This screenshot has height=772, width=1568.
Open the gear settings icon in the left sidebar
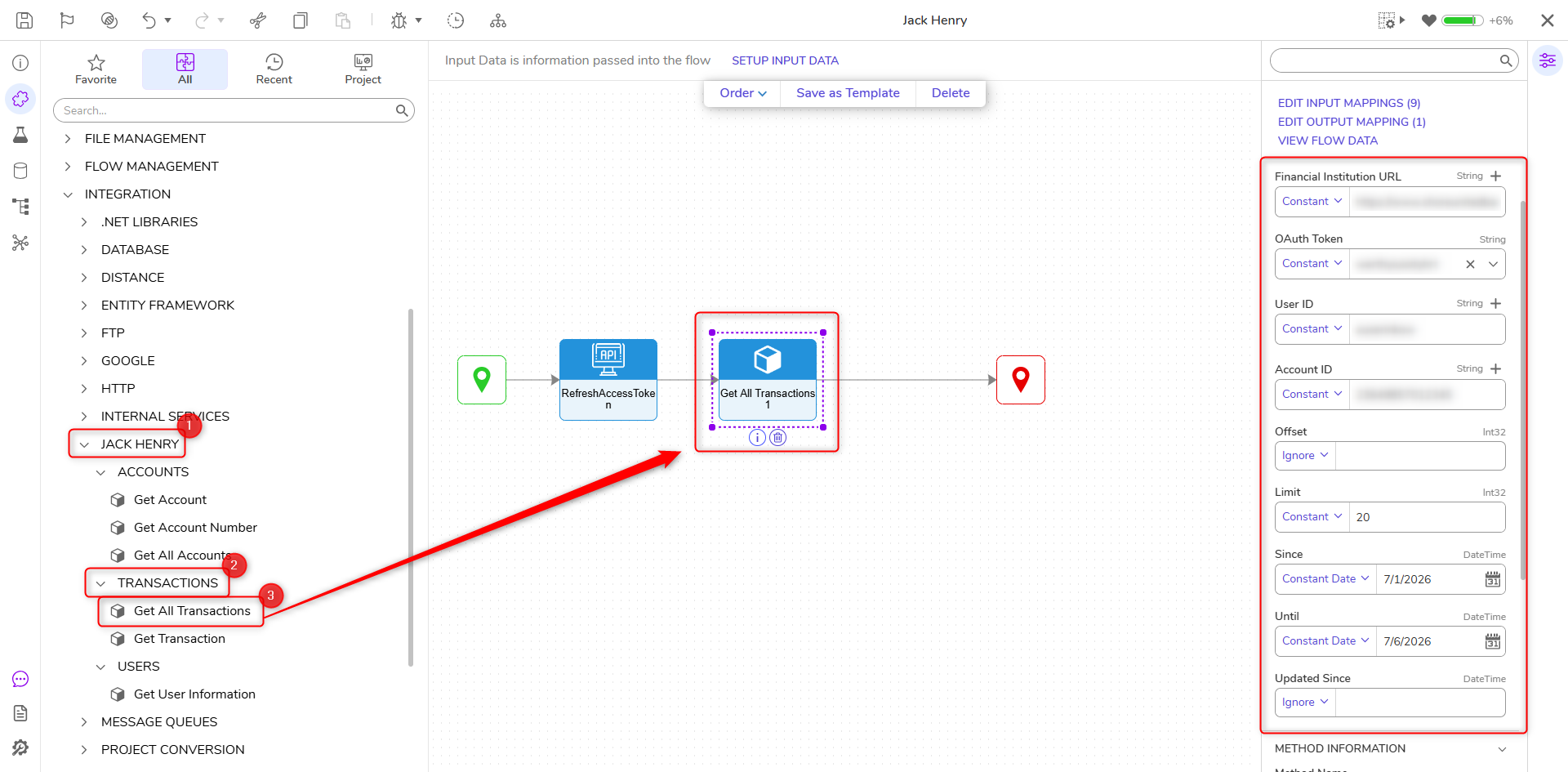tap(20, 747)
